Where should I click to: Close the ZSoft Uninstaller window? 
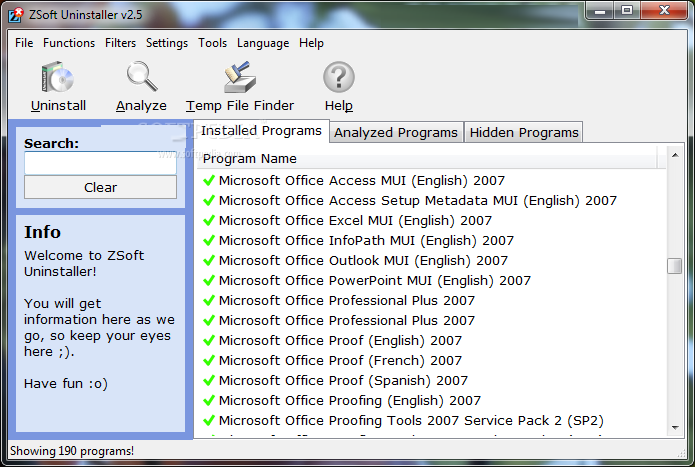click(664, 11)
